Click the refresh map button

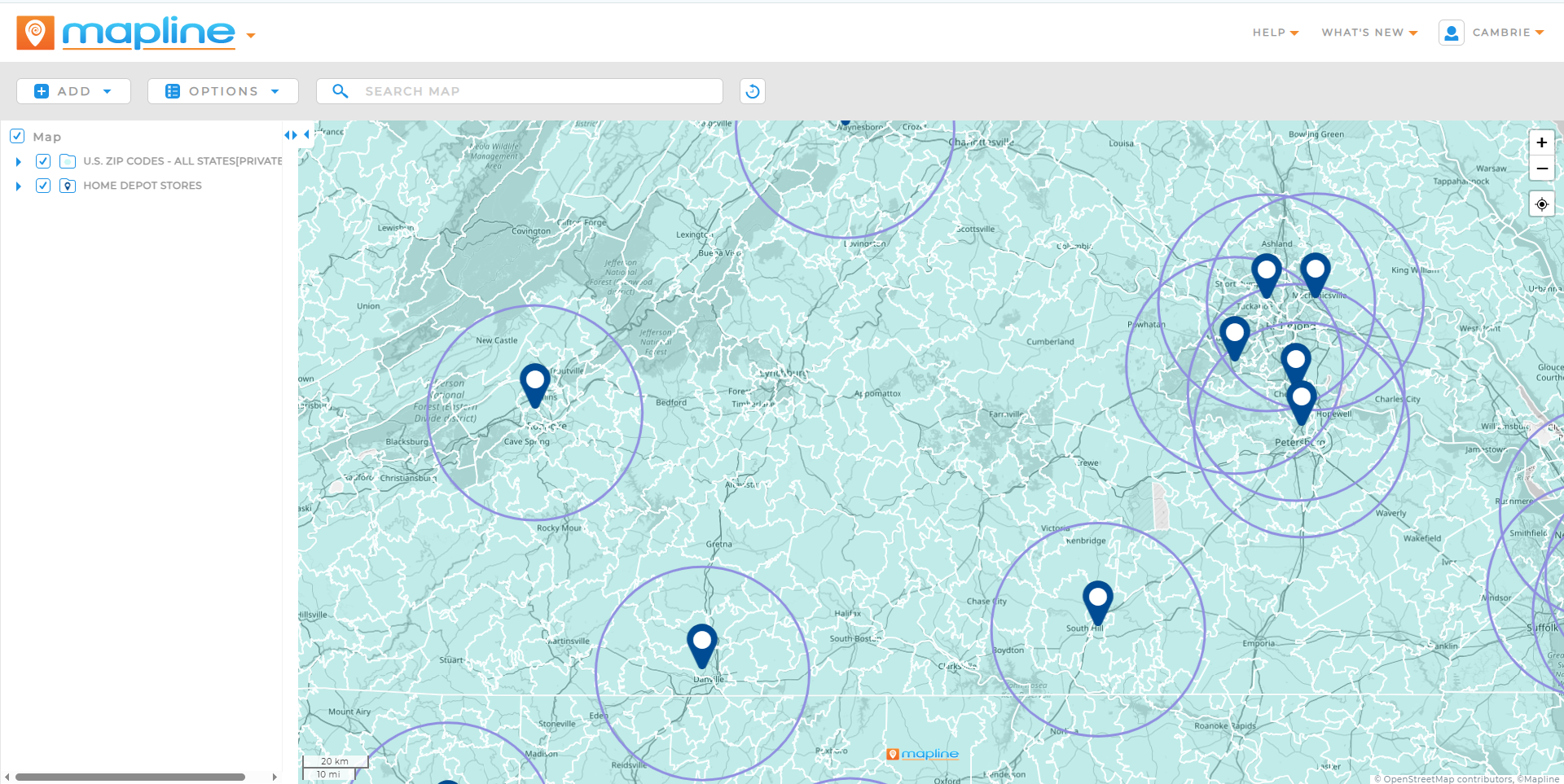(753, 91)
